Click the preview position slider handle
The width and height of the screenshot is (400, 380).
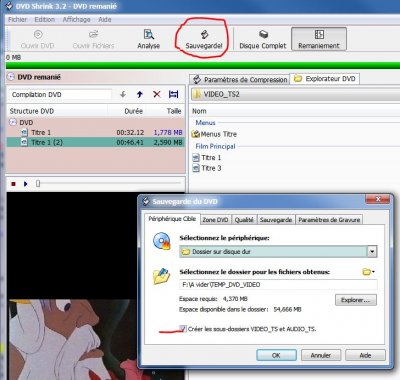click(x=38, y=184)
